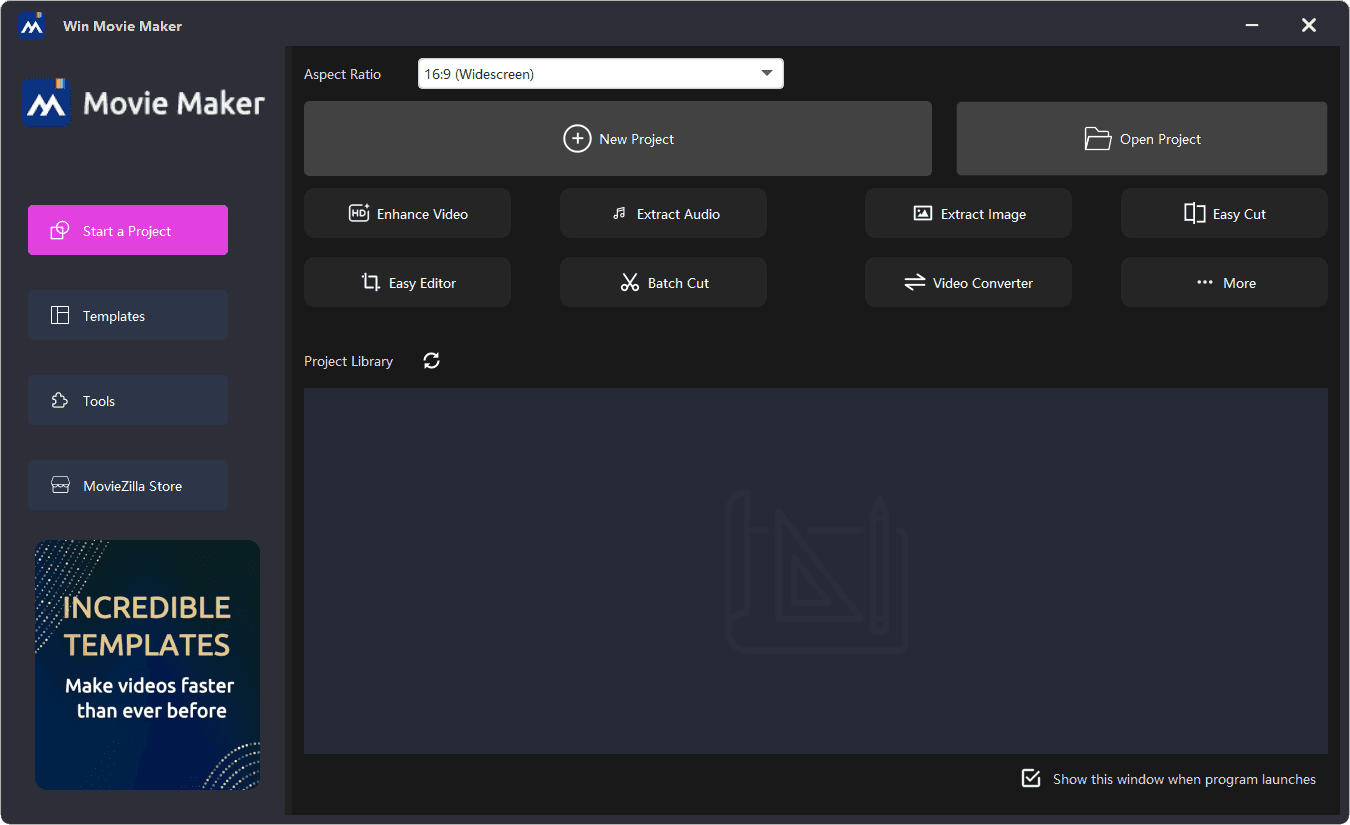The height and width of the screenshot is (825, 1350).
Task: Minimize the Win Movie Maker window
Action: [1252, 25]
